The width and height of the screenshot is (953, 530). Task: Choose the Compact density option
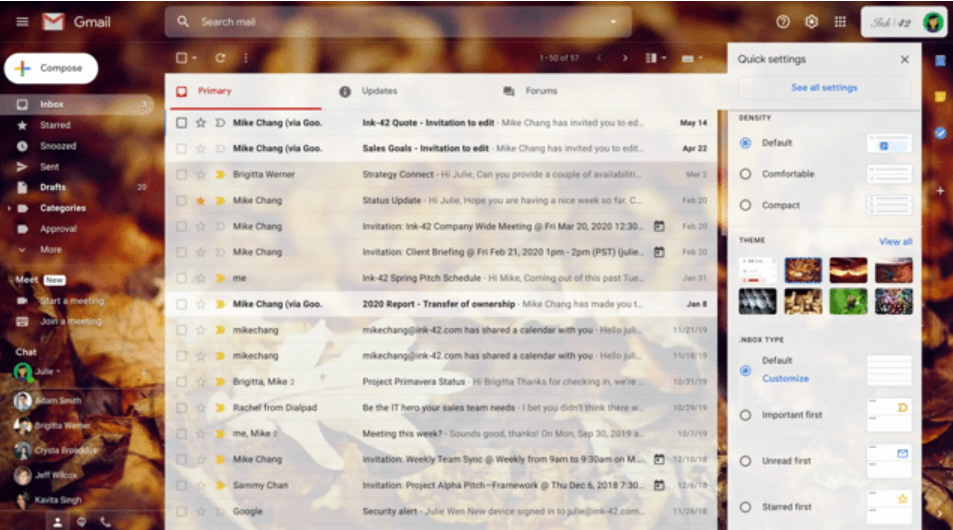tap(745, 205)
